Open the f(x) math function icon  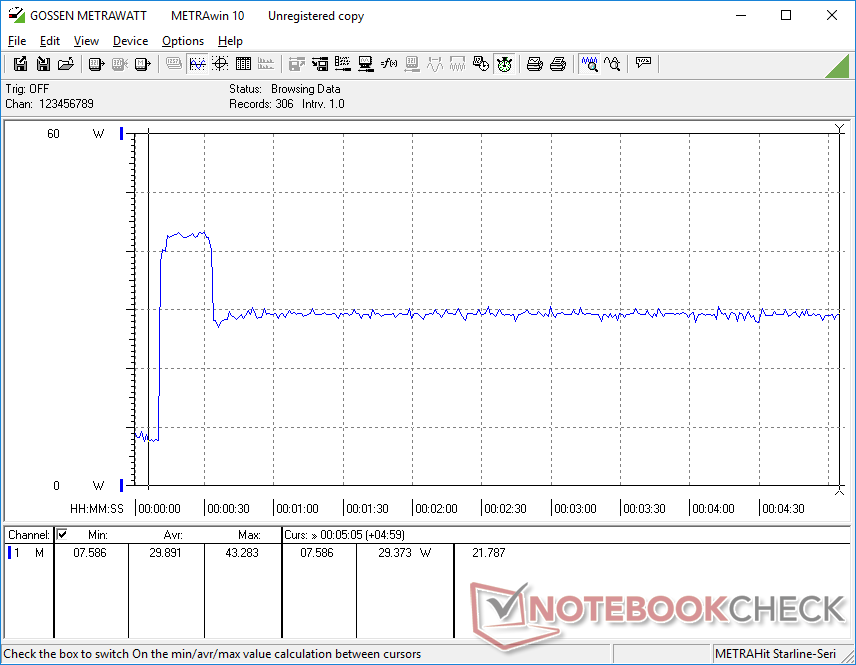click(x=389, y=64)
